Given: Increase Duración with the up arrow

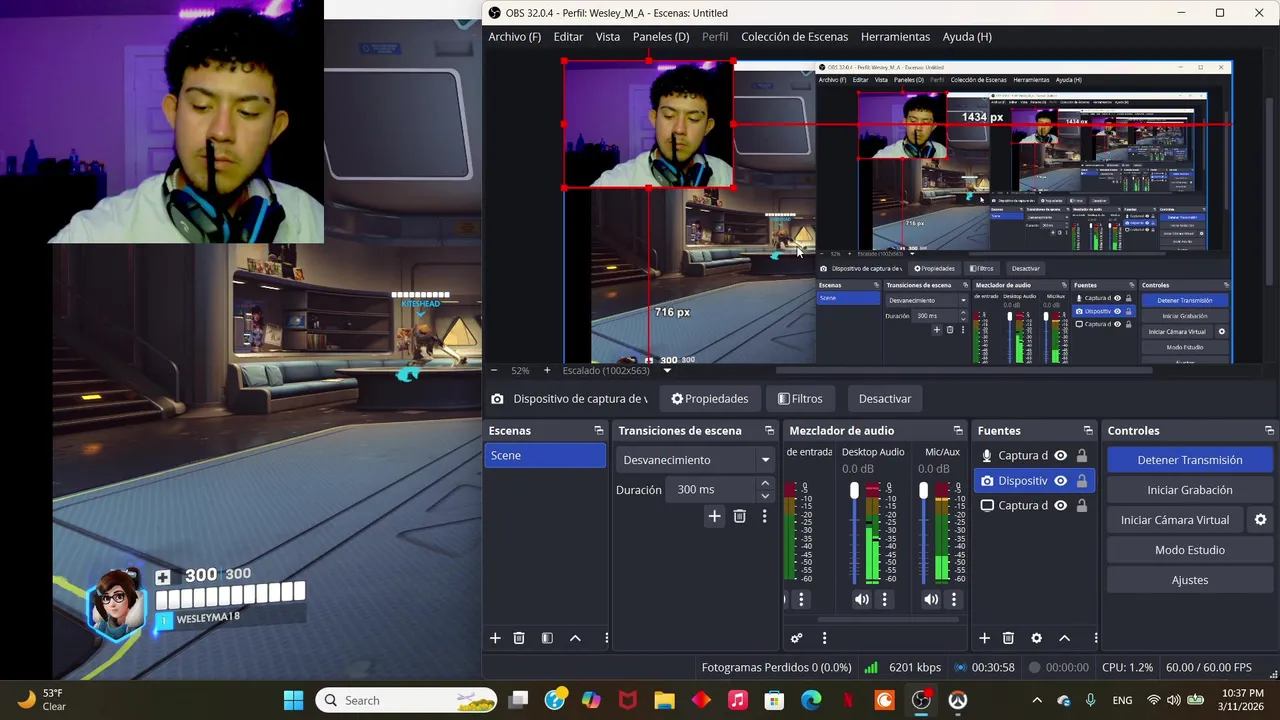Looking at the screenshot, I should click(765, 484).
